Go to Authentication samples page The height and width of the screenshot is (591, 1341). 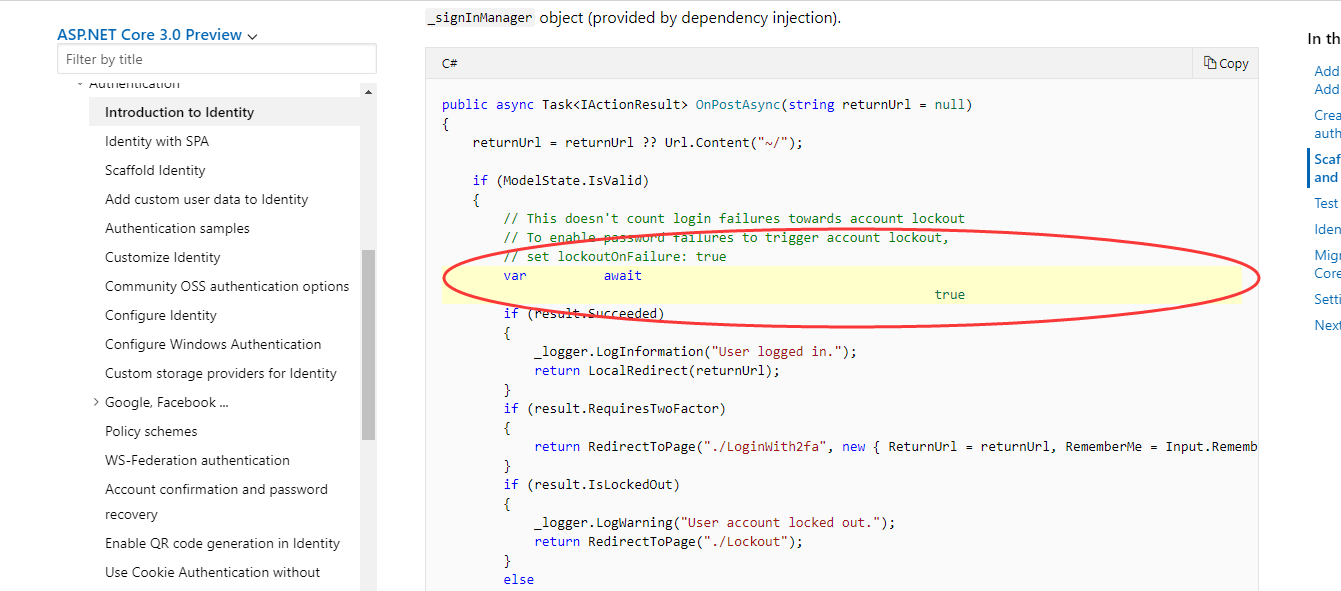pyautogui.click(x=177, y=228)
